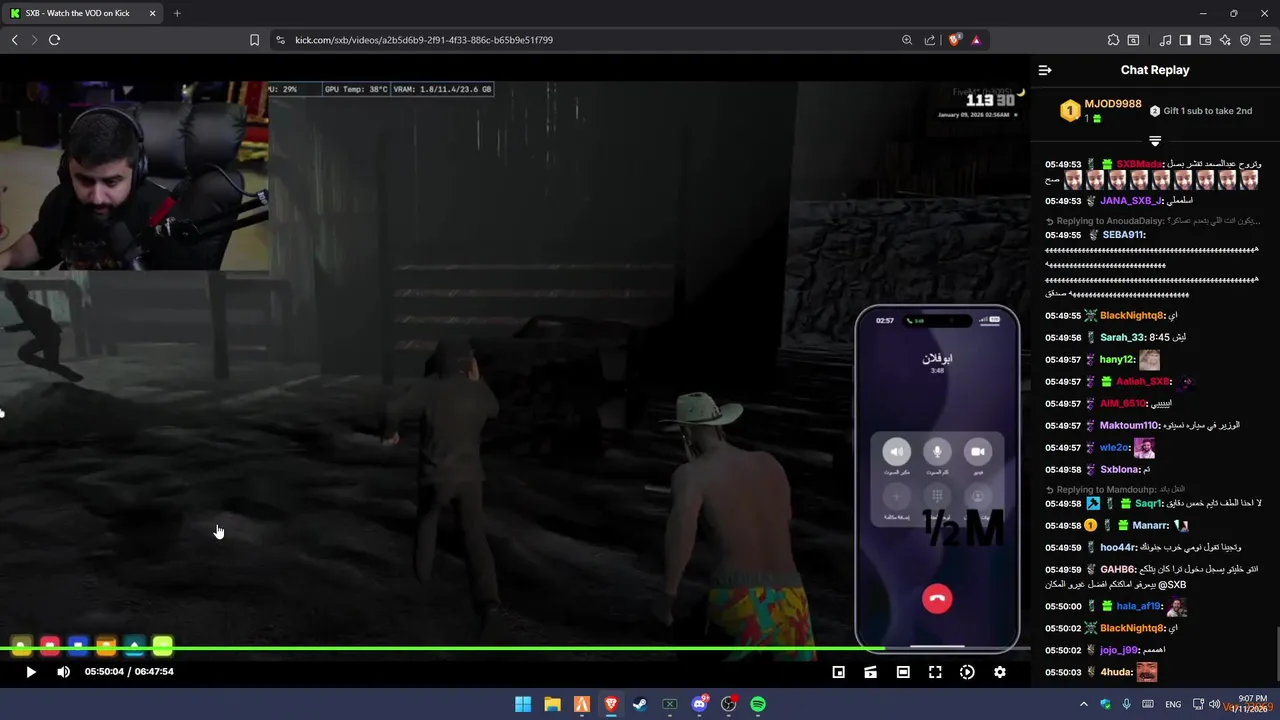1280x720 pixels.
Task: Open MJOD9988 top gifter profile
Action: [1112, 104]
